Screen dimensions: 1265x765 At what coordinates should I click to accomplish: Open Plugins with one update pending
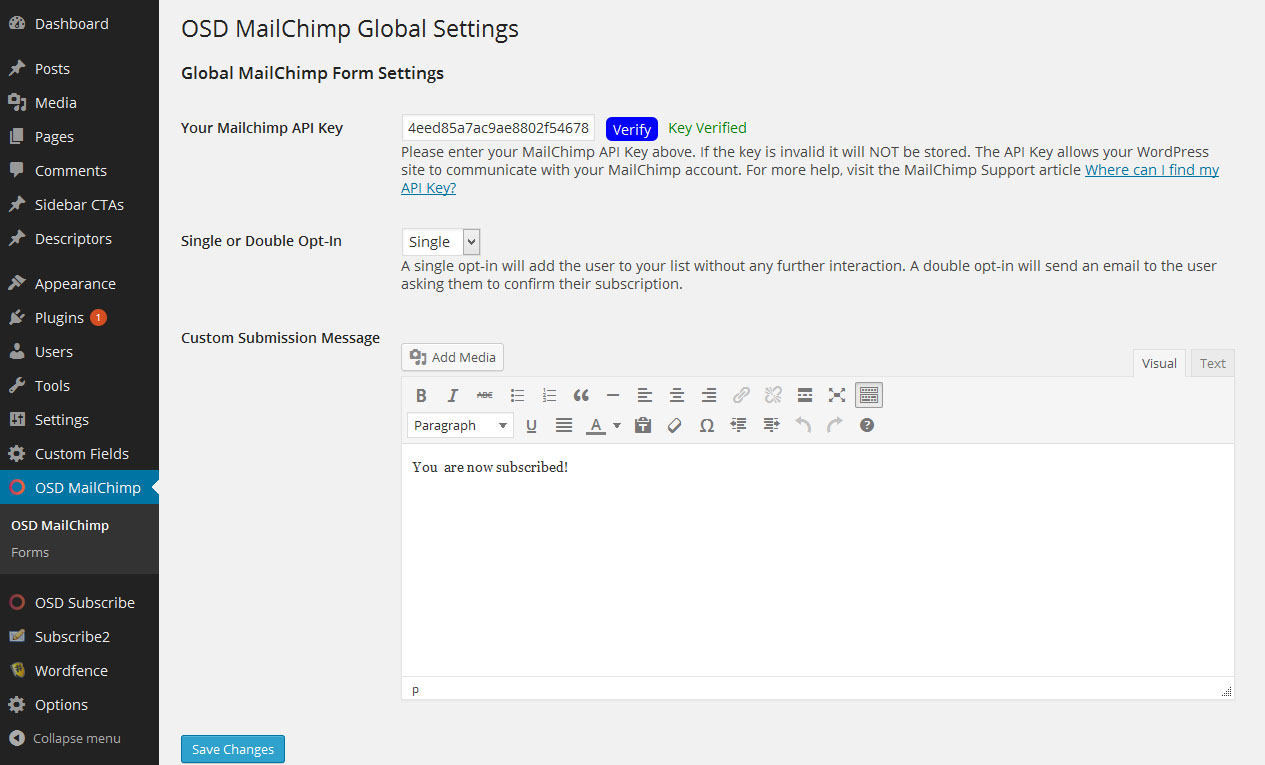[79, 318]
